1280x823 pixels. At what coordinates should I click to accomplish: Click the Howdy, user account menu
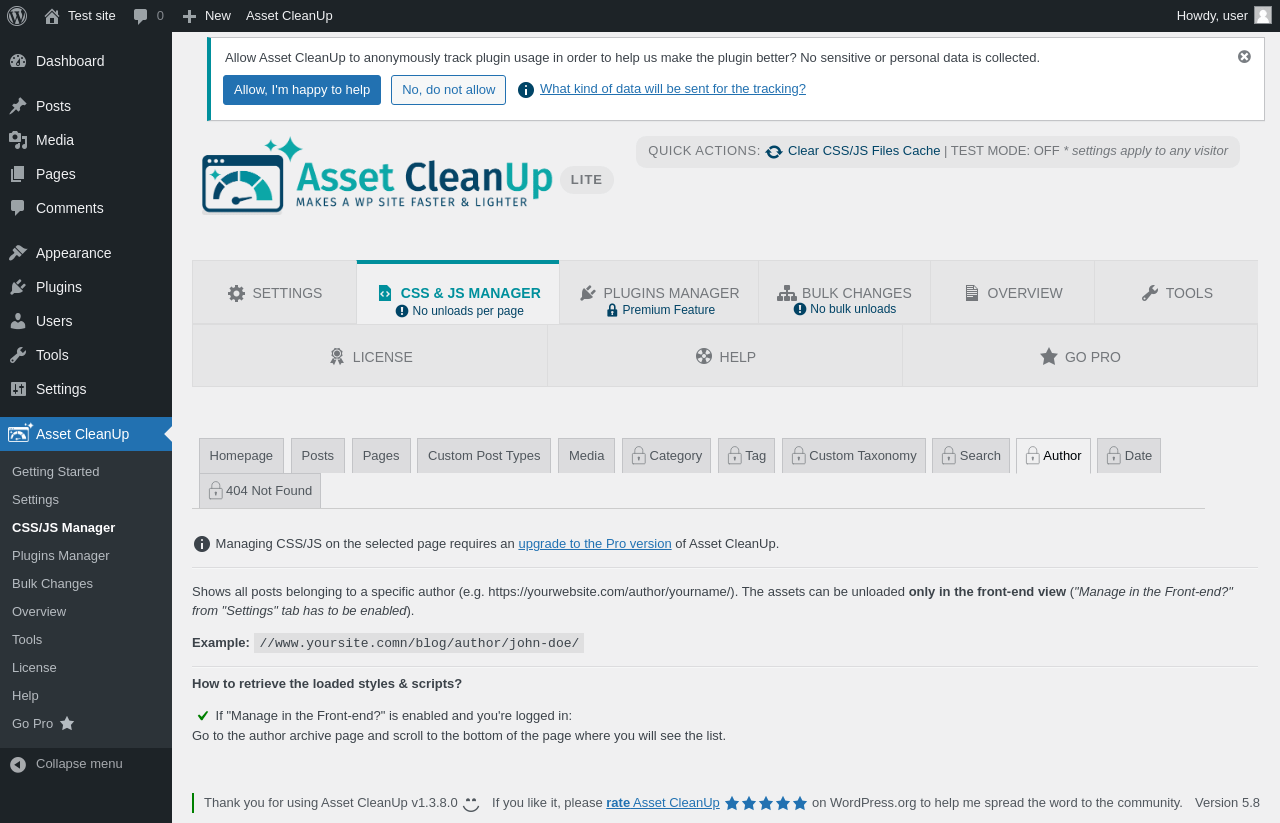click(1224, 15)
